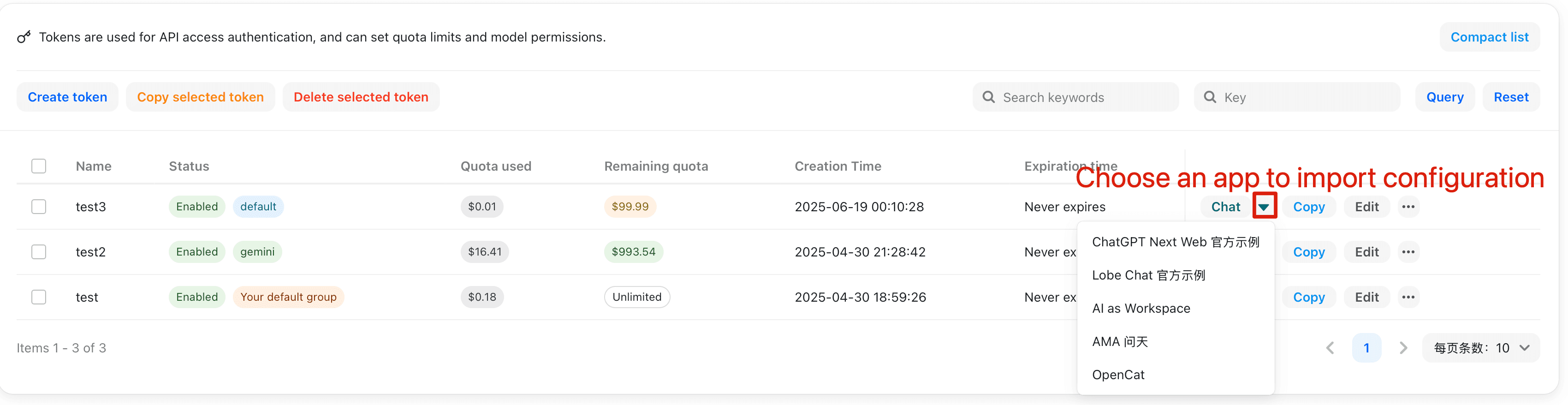The height and width of the screenshot is (405, 1568).
Task: Open the more options menu for test3
Action: [1408, 207]
